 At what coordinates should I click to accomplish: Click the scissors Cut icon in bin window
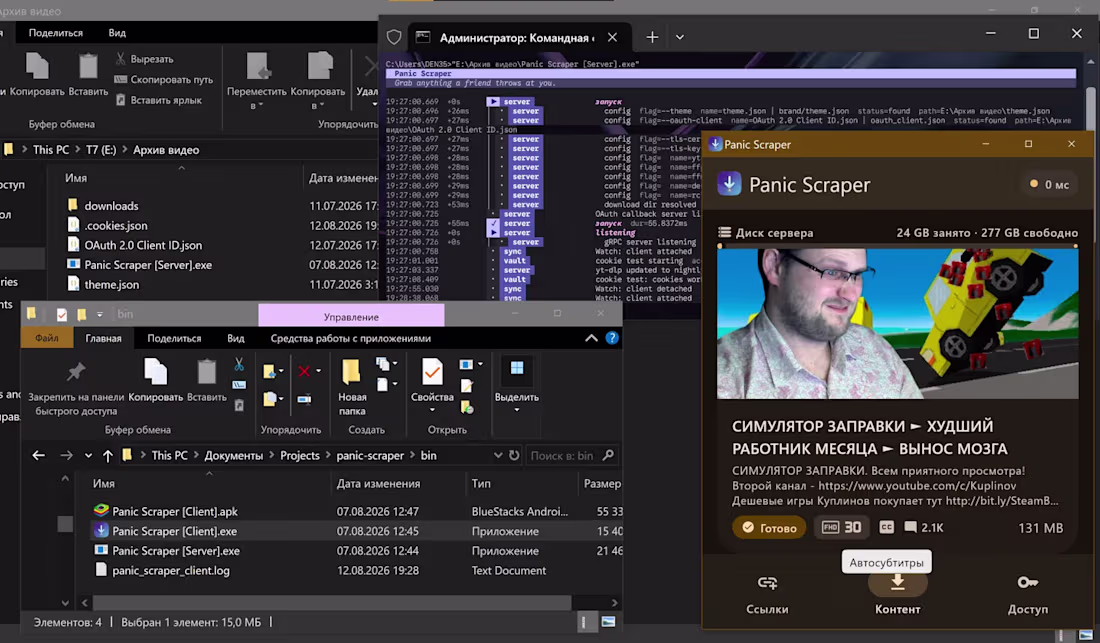pyautogui.click(x=239, y=365)
